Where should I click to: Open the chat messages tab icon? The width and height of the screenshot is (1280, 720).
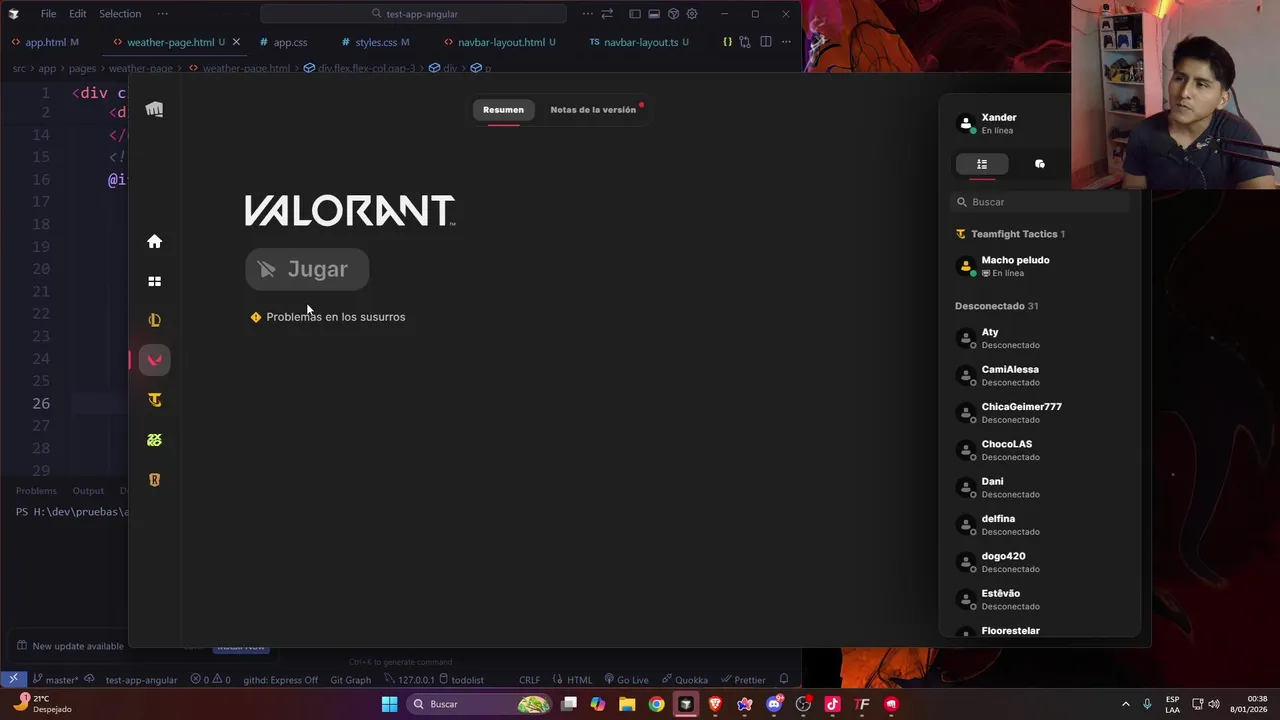pos(1040,164)
